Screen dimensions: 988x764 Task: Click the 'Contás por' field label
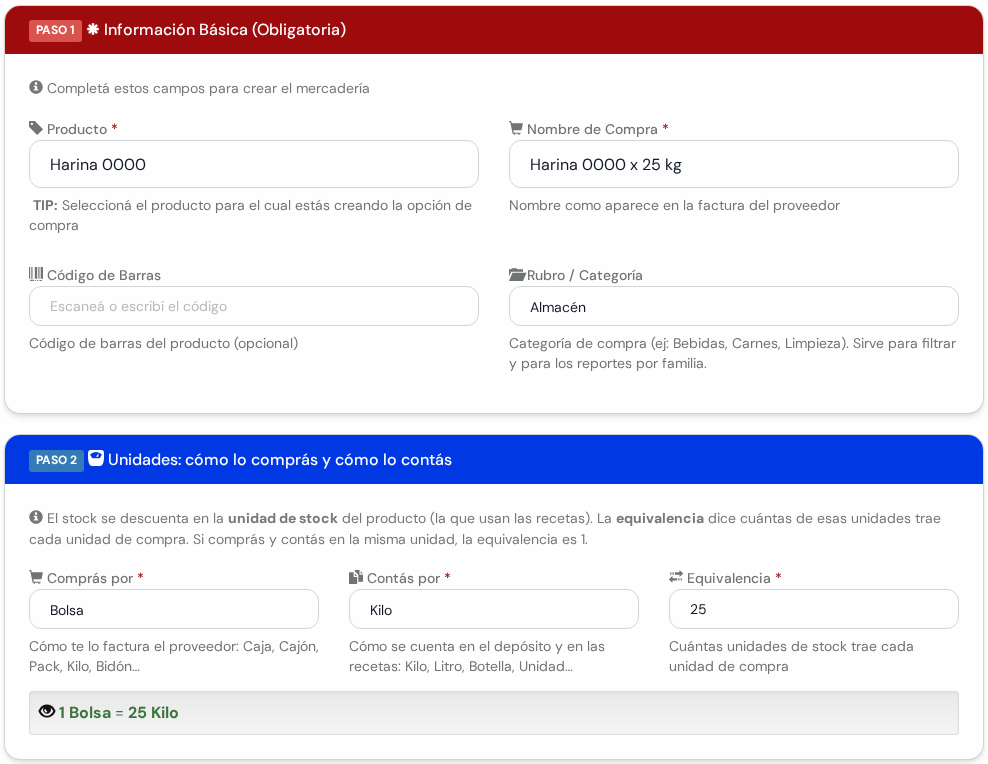click(x=403, y=578)
